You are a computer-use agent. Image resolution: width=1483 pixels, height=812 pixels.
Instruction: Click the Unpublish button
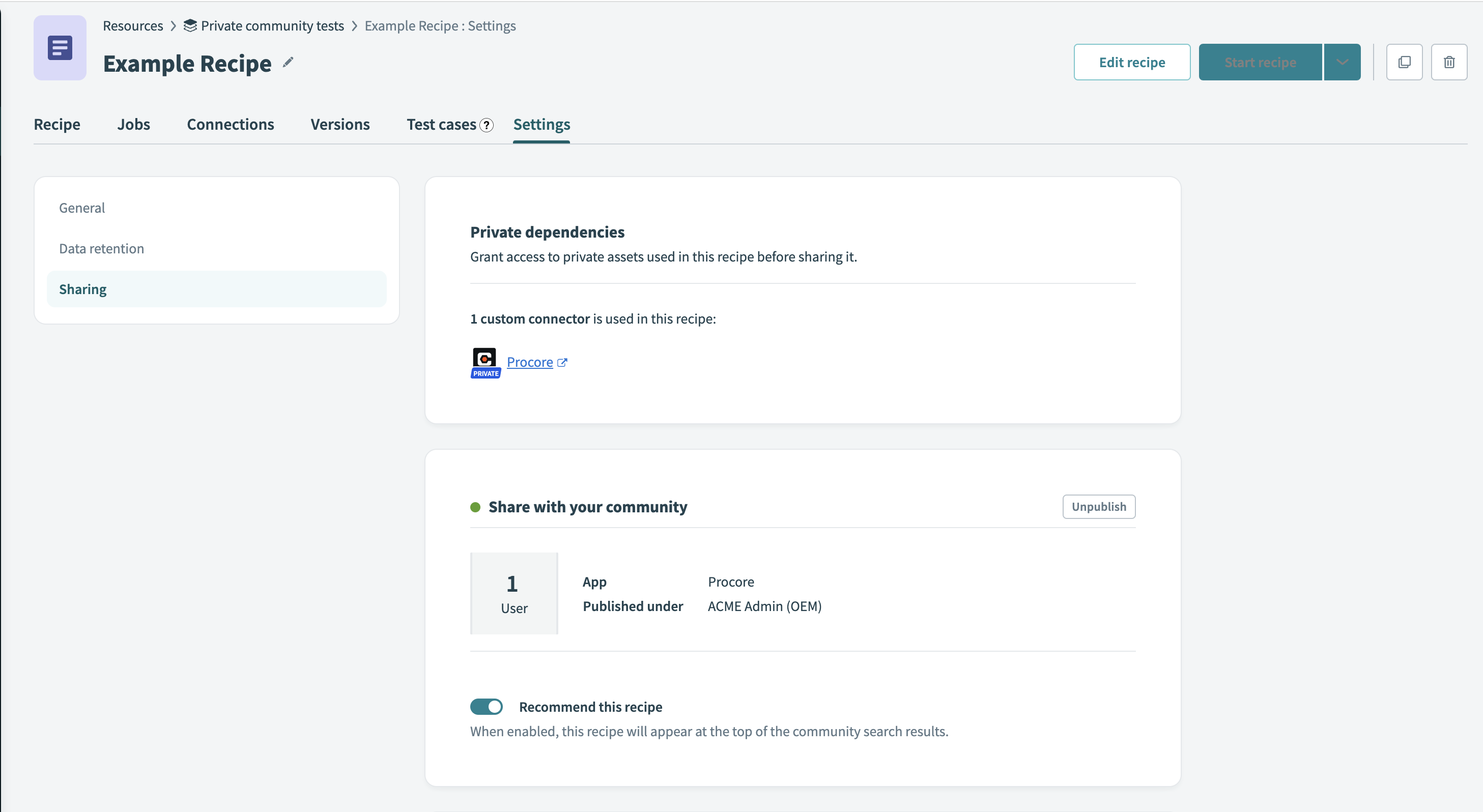[x=1098, y=506]
